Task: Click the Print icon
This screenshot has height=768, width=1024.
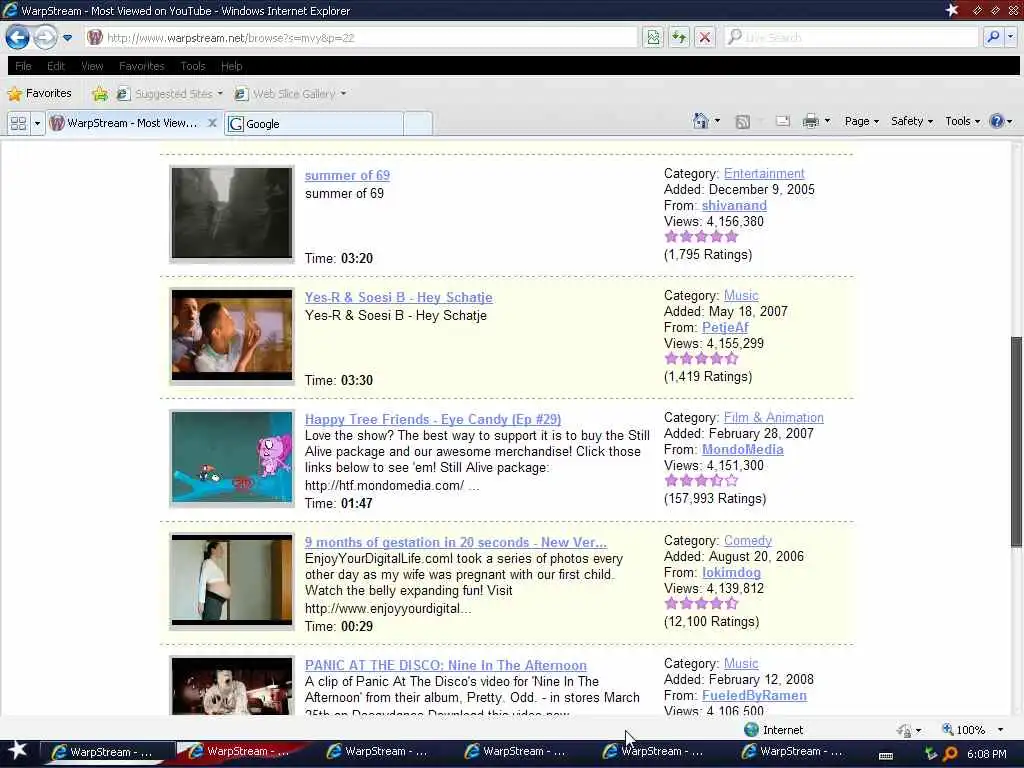Action: click(810, 121)
